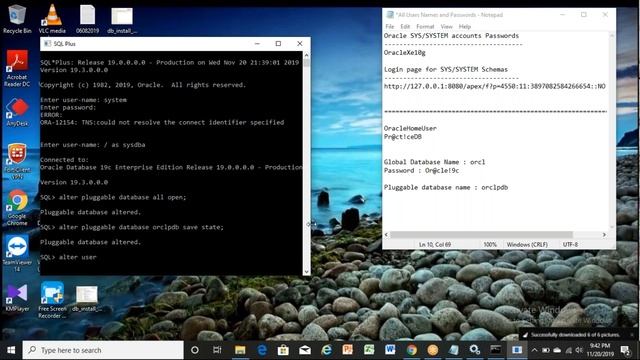Launch Microsoft Edge from taskbar
The height and width of the screenshot is (360, 640).
click(x=262, y=350)
